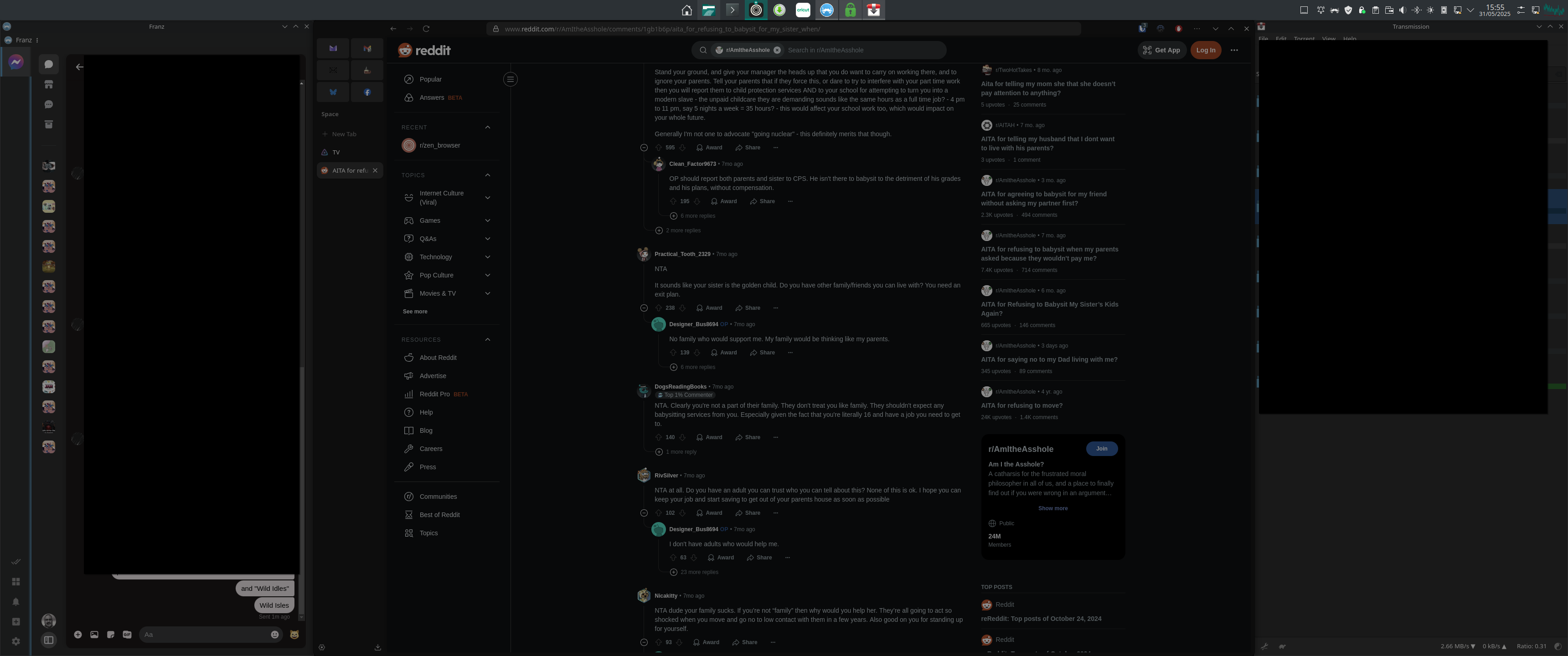The width and height of the screenshot is (1568, 656).
Task: Join the r/AmItheAsshole community
Action: [x=1101, y=448]
